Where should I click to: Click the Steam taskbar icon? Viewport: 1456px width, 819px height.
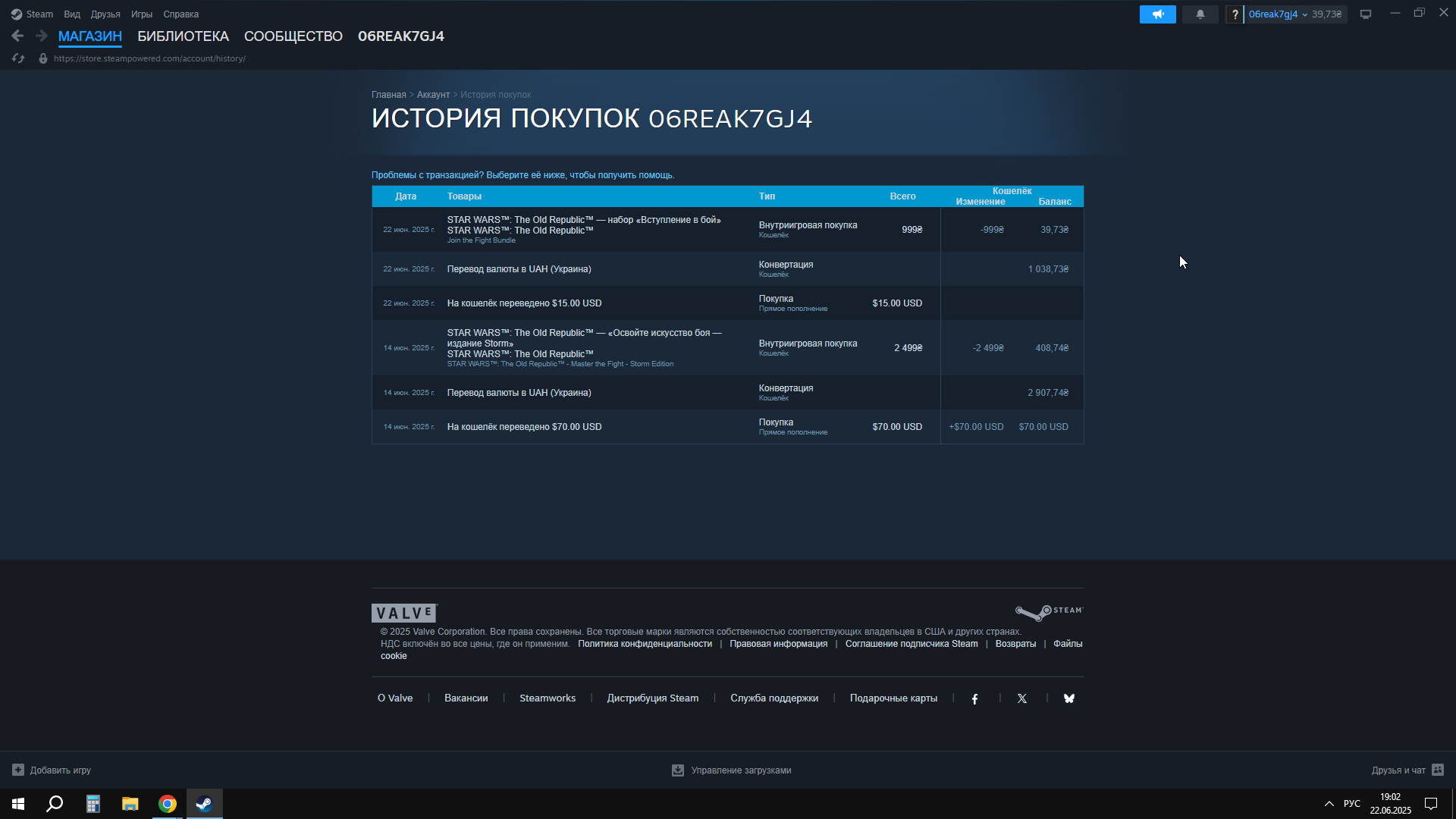pyautogui.click(x=205, y=804)
